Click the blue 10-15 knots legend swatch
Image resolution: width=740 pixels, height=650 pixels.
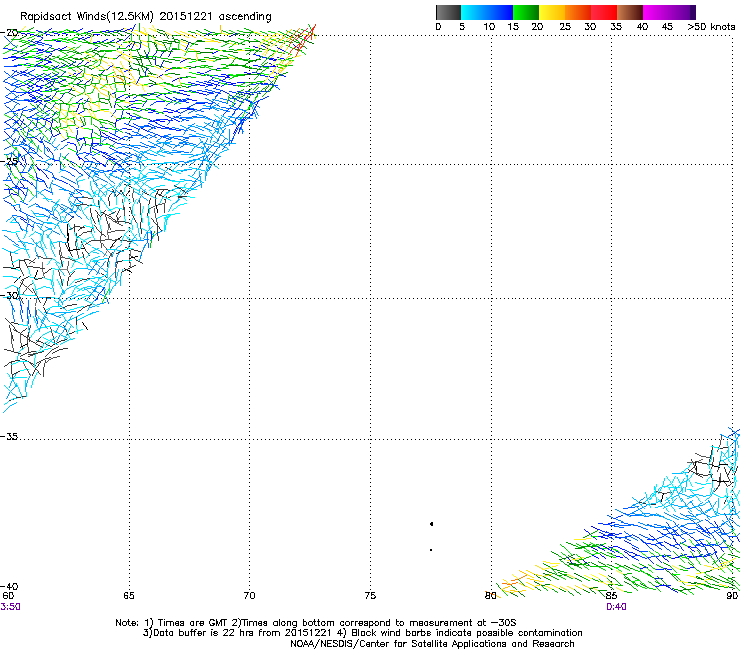pyautogui.click(x=500, y=12)
